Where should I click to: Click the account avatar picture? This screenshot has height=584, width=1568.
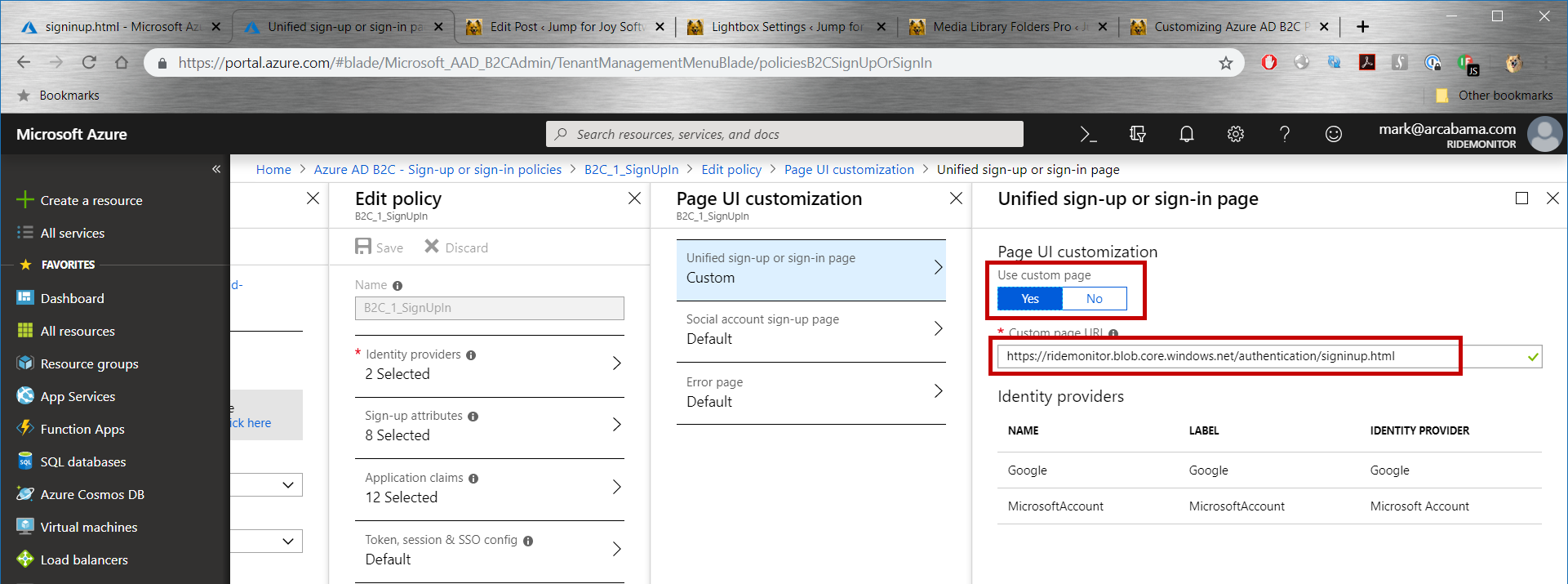1544,134
